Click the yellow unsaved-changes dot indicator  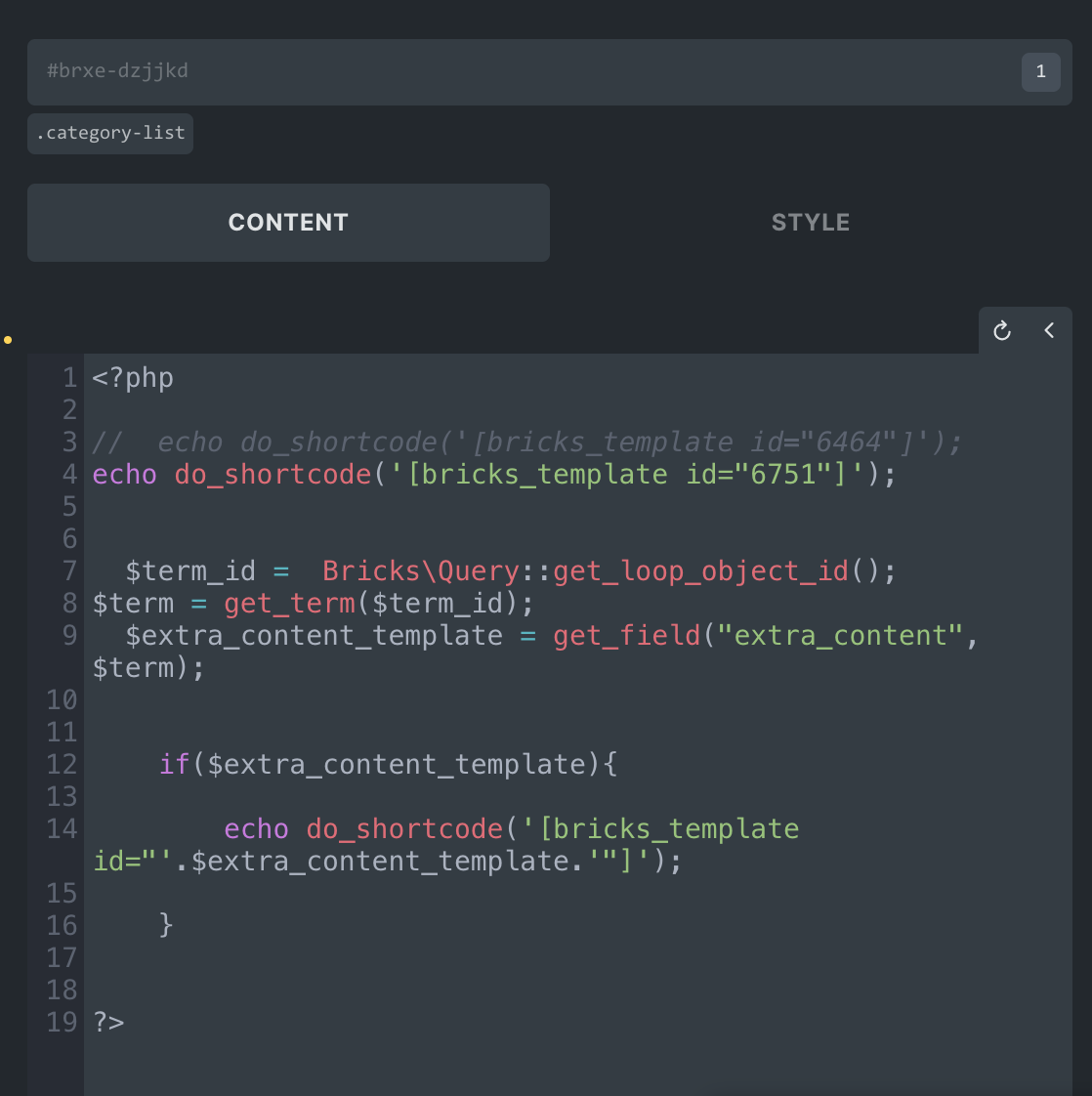(8, 340)
